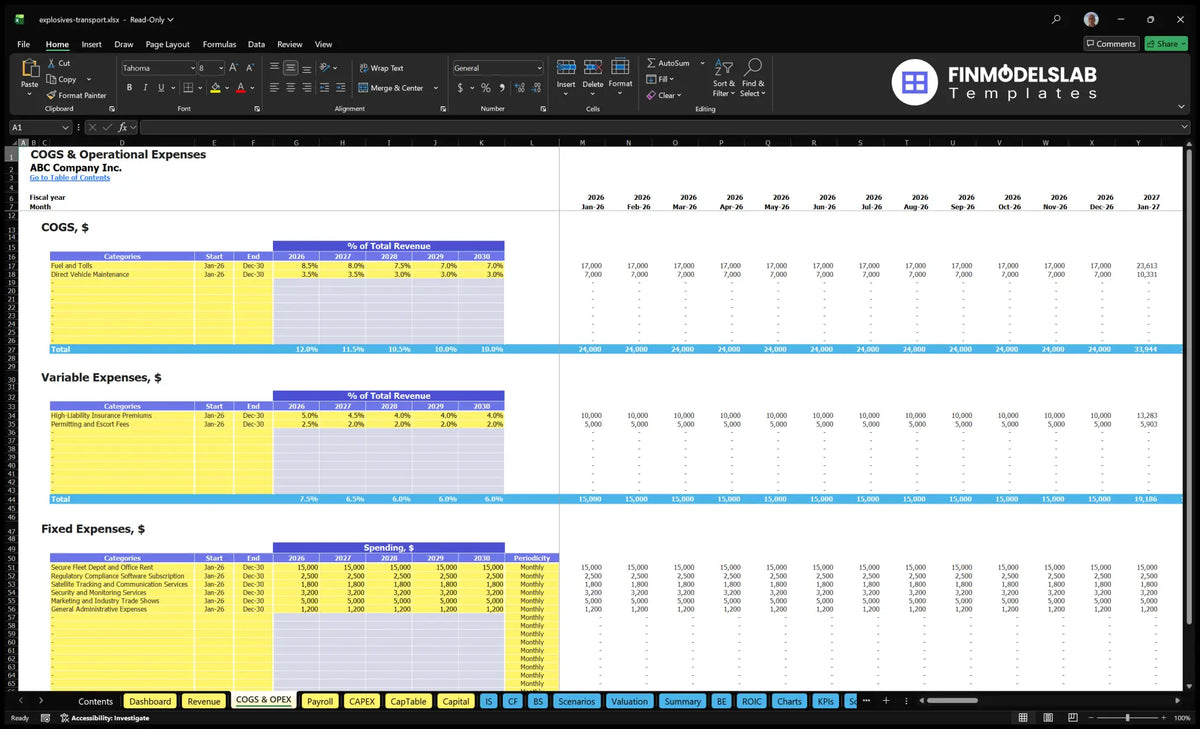The width and height of the screenshot is (1200, 729).
Task: Click the green Share button
Action: tap(1165, 44)
